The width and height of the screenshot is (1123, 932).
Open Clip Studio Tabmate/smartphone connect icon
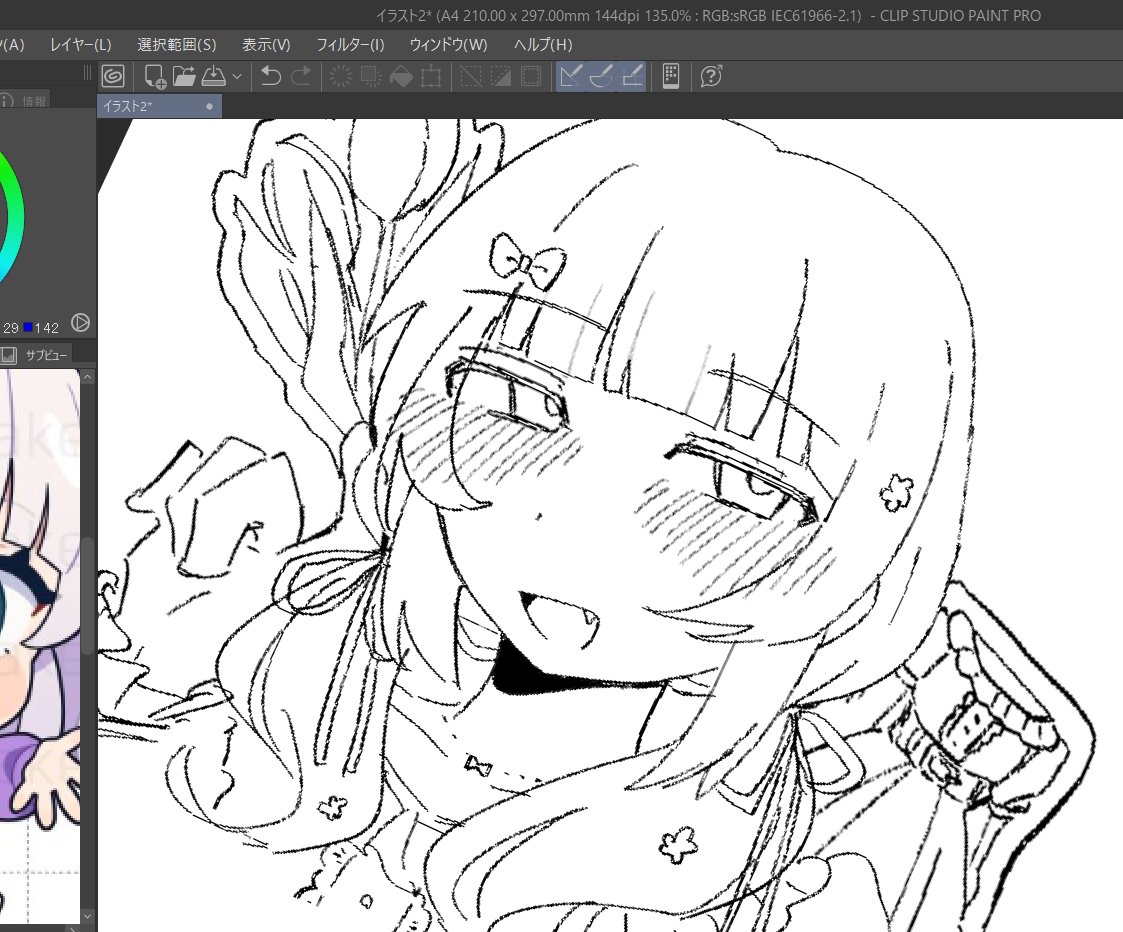pyautogui.click(x=671, y=76)
